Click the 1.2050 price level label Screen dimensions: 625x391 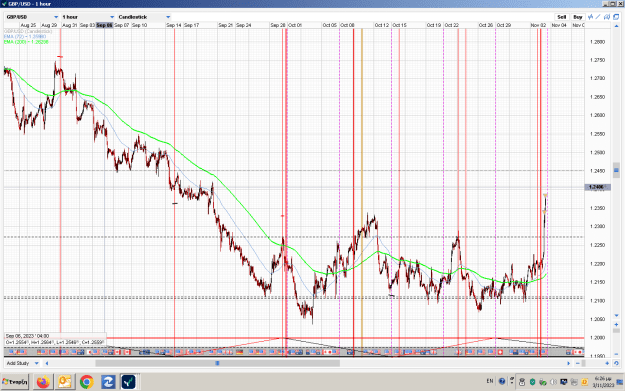pos(597,319)
